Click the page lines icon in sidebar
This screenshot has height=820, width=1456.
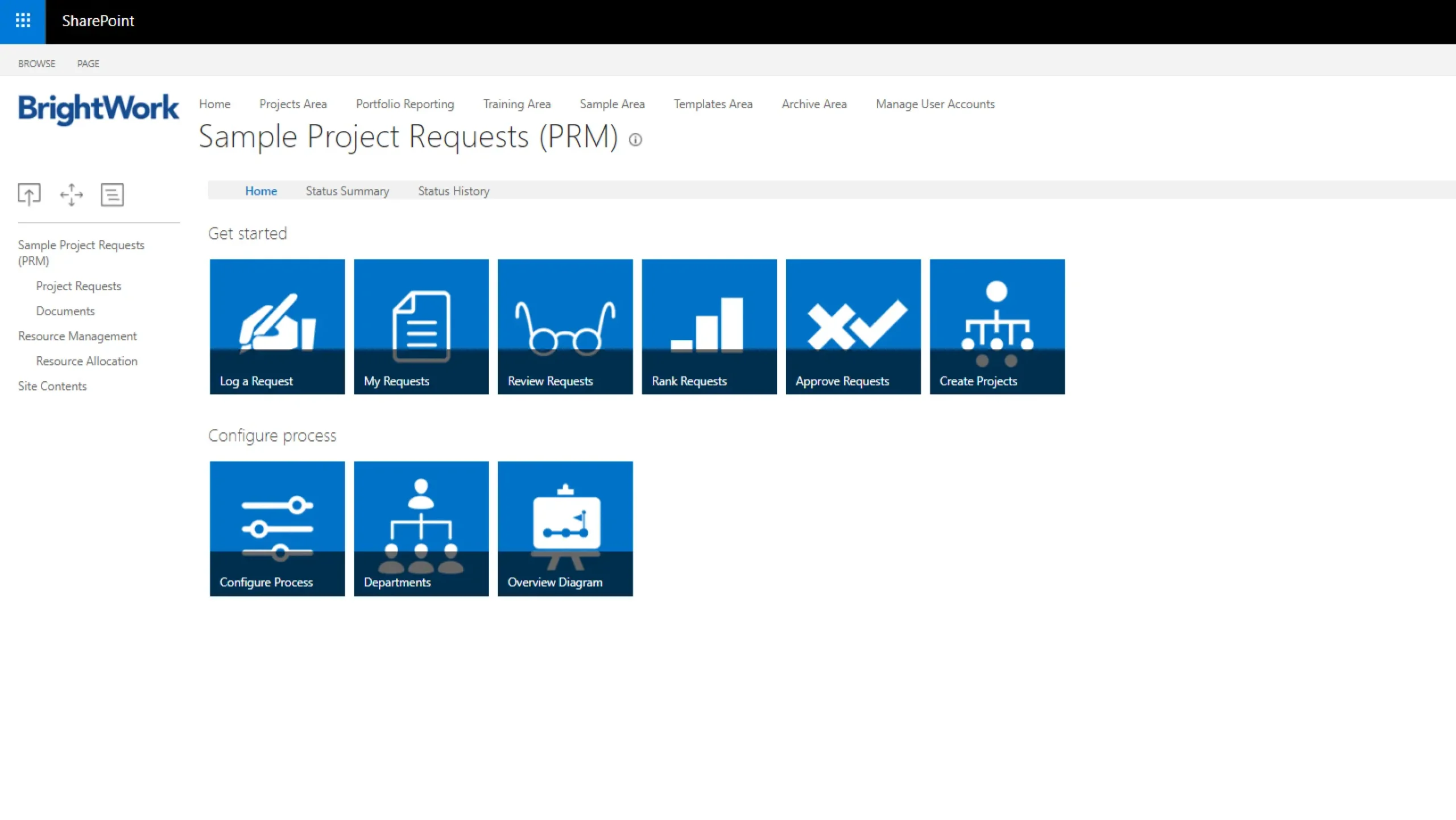point(112,195)
